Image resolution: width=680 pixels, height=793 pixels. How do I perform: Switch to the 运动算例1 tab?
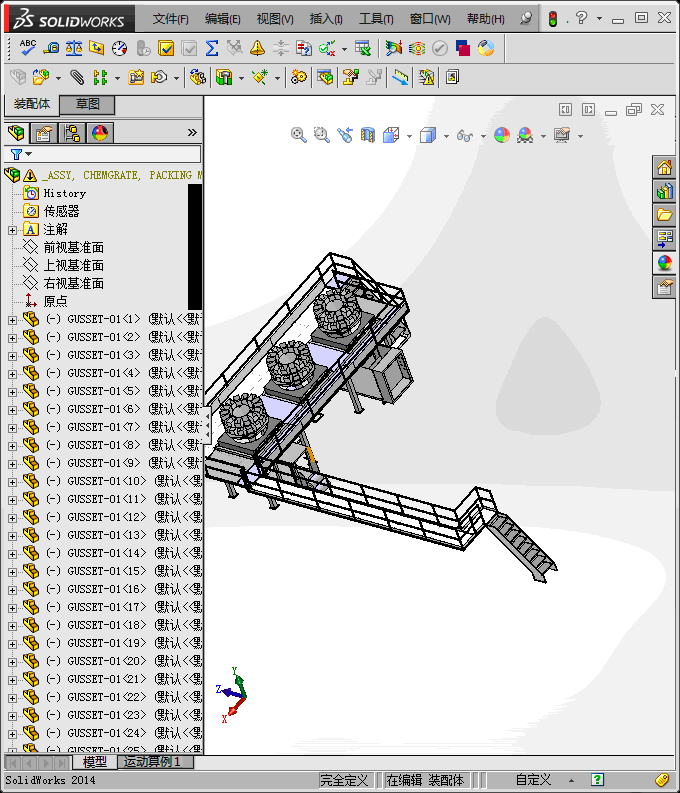pos(155,762)
